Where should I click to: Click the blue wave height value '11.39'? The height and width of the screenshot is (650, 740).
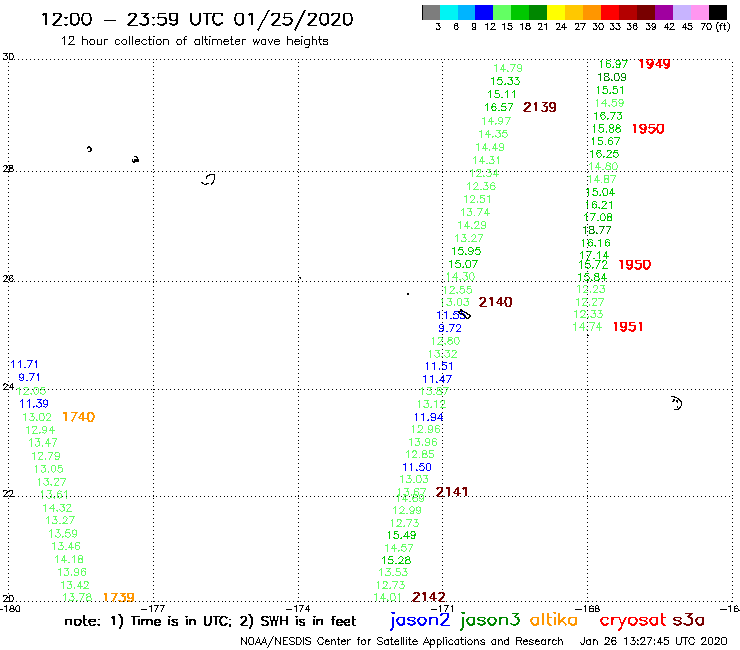coord(34,404)
